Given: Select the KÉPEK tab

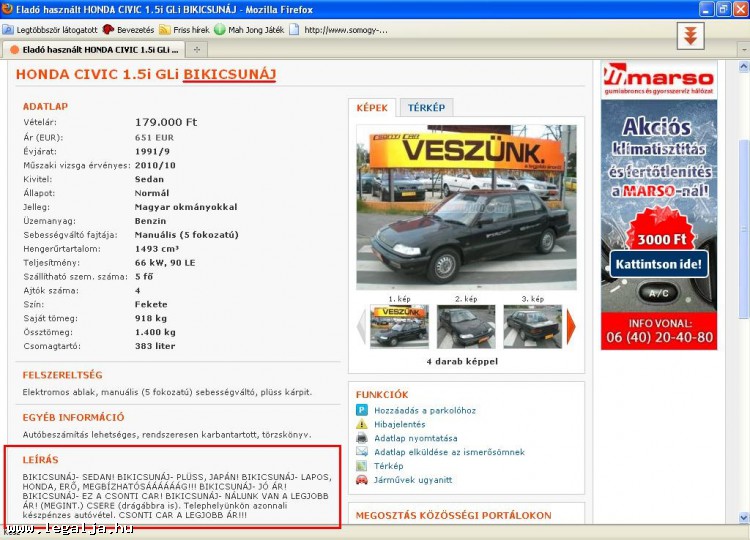Looking at the screenshot, I should (x=371, y=108).
